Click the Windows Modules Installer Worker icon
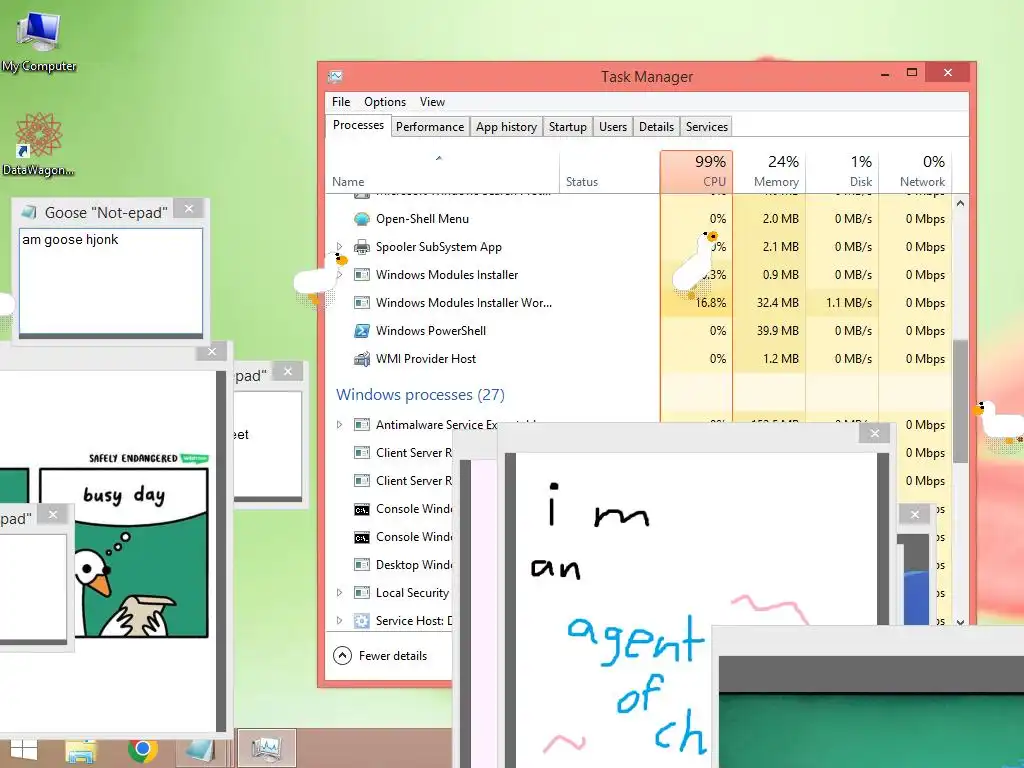Screen dimensions: 1024x768 362,303
